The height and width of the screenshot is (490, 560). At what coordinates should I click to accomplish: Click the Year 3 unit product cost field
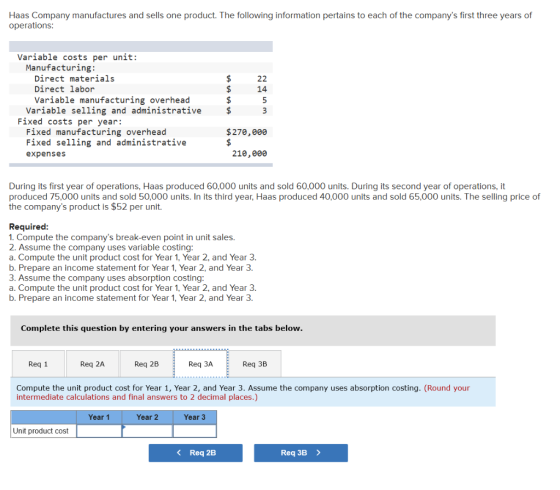coord(195,431)
